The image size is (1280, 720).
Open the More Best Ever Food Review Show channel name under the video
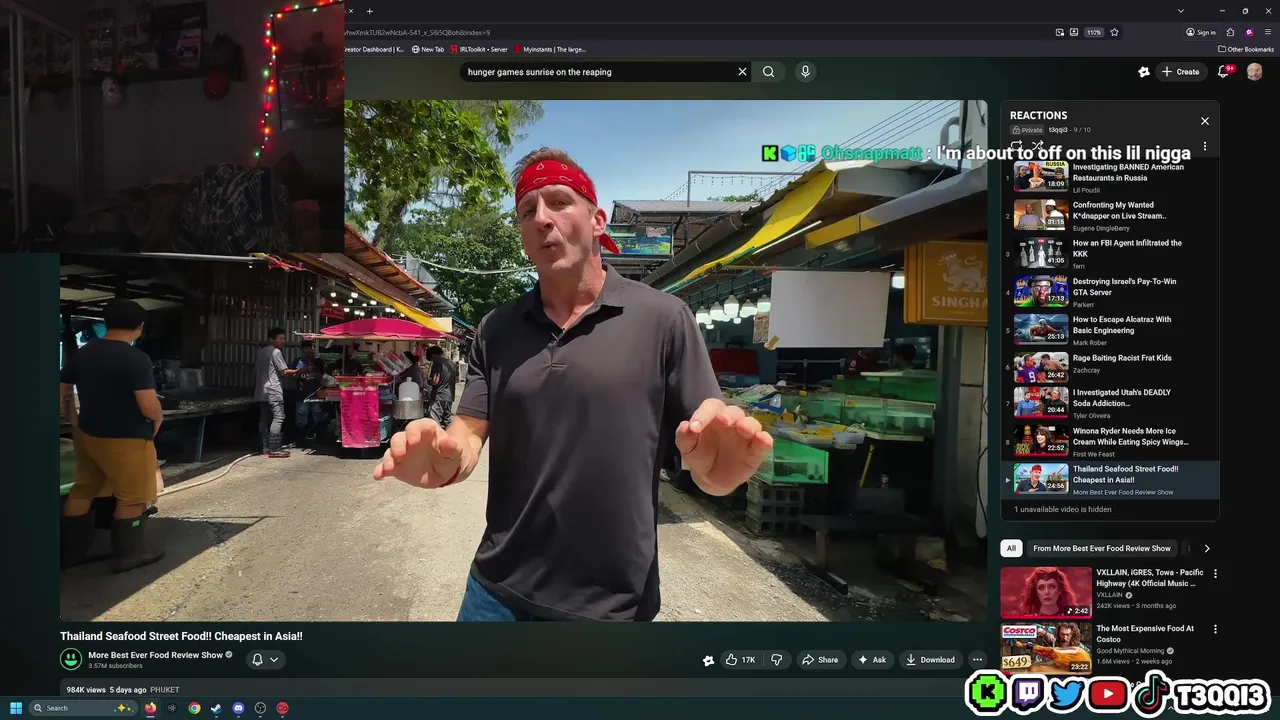155,655
